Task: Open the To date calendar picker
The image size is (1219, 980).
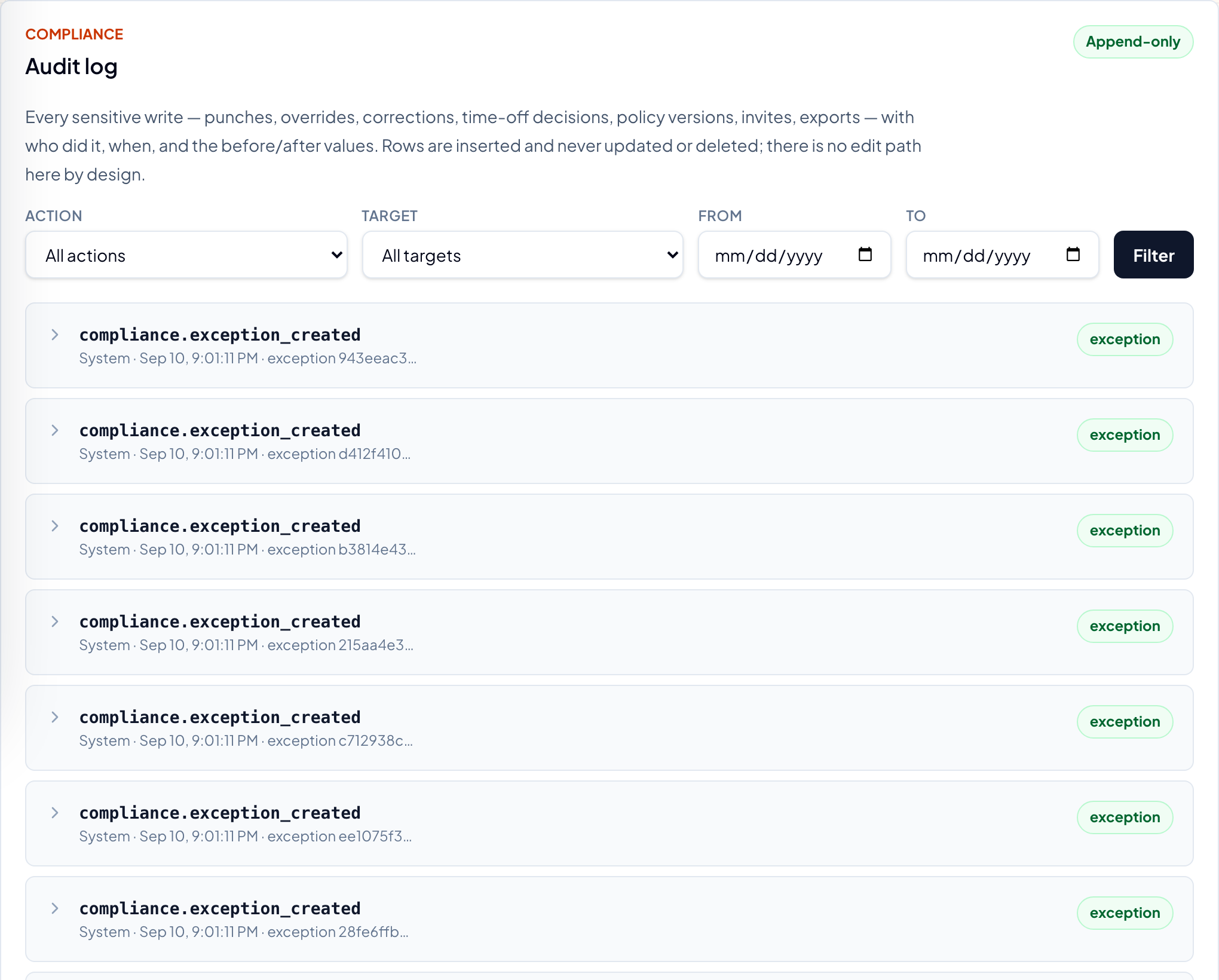Action: pyautogui.click(x=1073, y=255)
